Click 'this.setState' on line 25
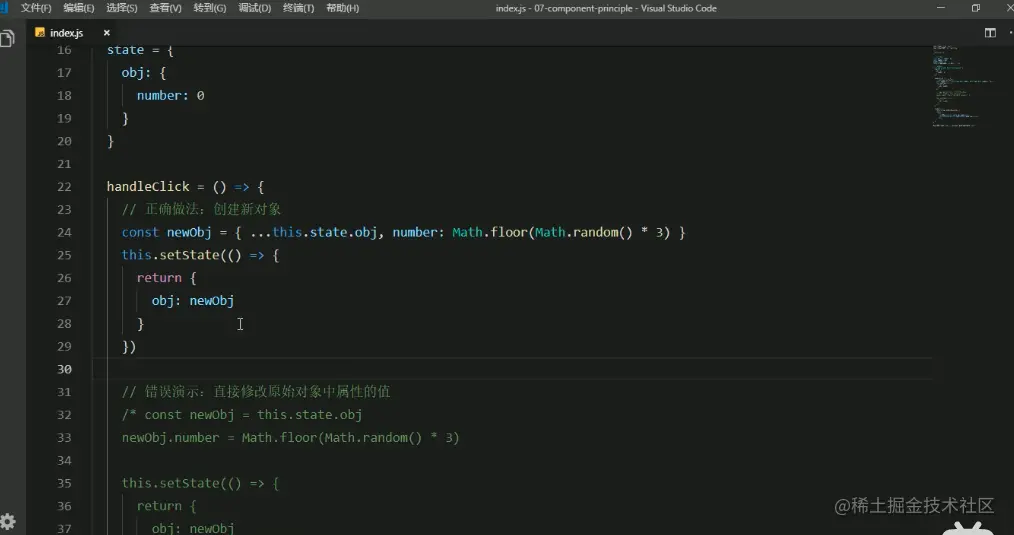Image resolution: width=1014 pixels, height=535 pixels. pyautogui.click(x=171, y=255)
